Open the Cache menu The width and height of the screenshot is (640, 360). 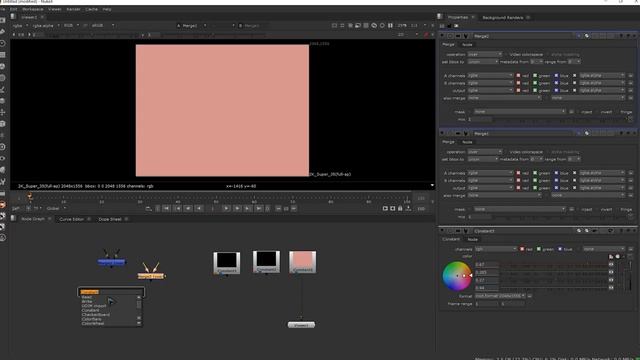[x=91, y=9]
